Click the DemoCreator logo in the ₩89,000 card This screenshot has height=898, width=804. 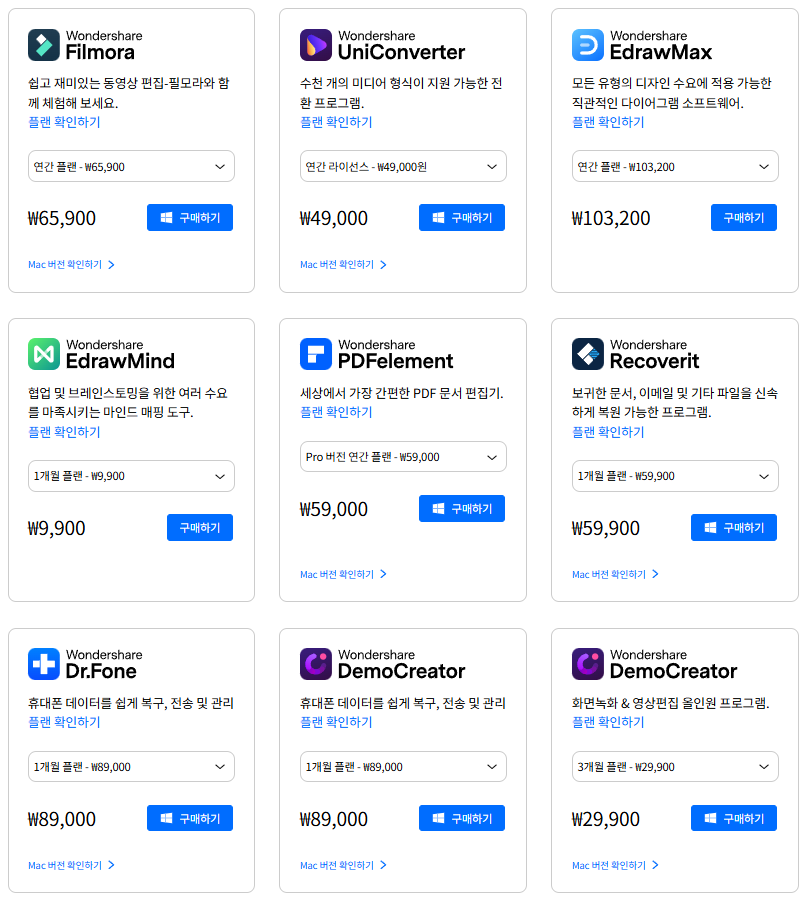[x=316, y=664]
